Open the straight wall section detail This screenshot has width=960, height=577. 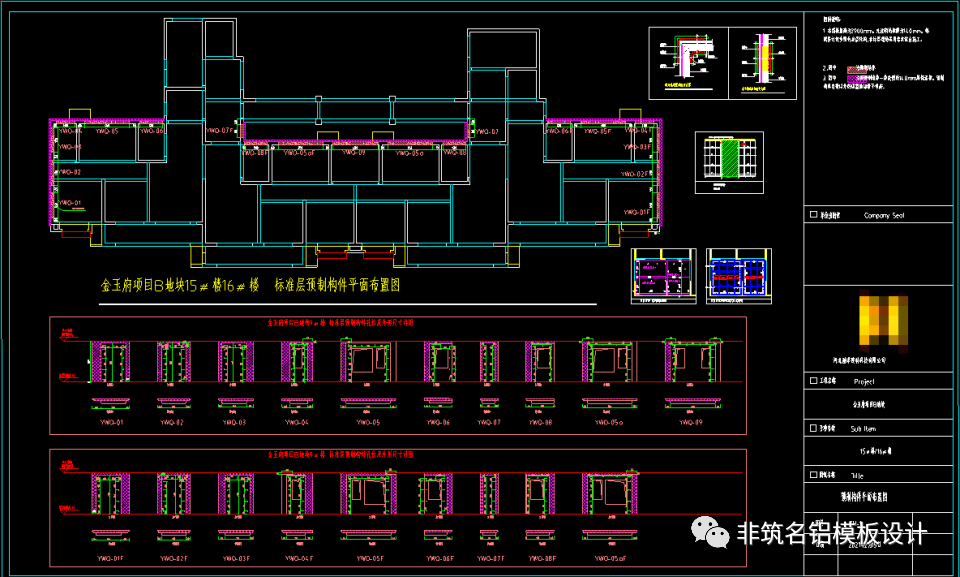point(763,63)
